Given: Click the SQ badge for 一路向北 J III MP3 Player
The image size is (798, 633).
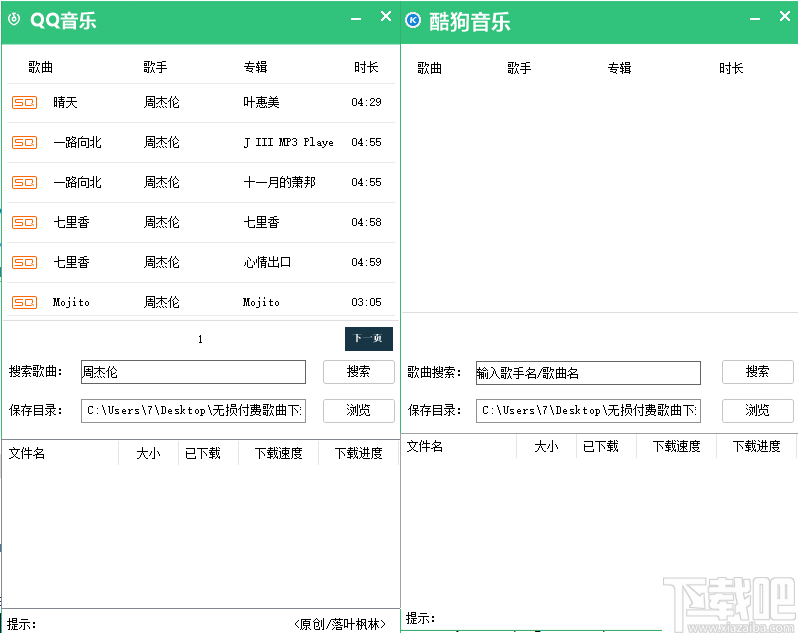Looking at the screenshot, I should click(x=24, y=142).
